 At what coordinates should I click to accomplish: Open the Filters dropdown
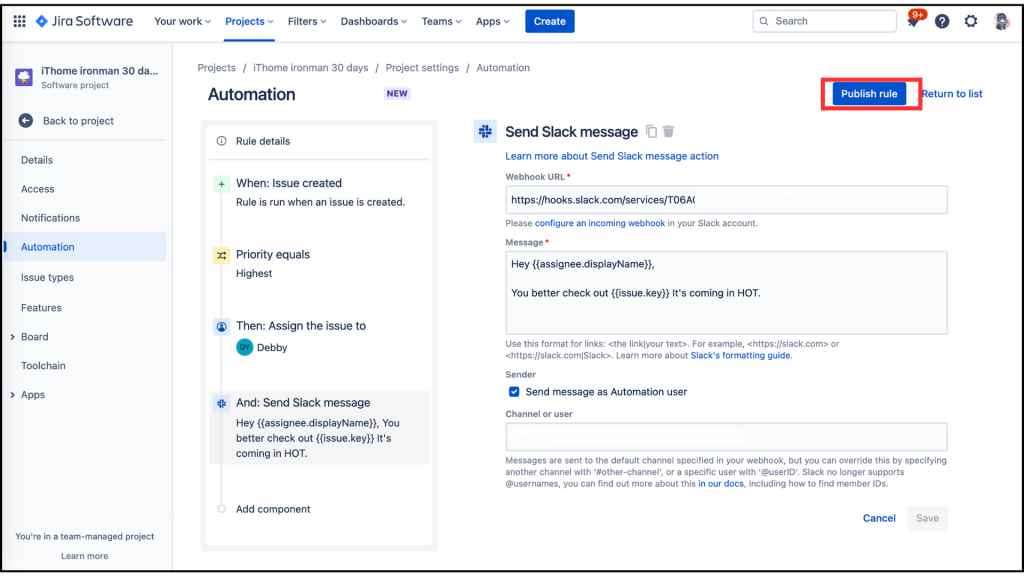click(307, 21)
